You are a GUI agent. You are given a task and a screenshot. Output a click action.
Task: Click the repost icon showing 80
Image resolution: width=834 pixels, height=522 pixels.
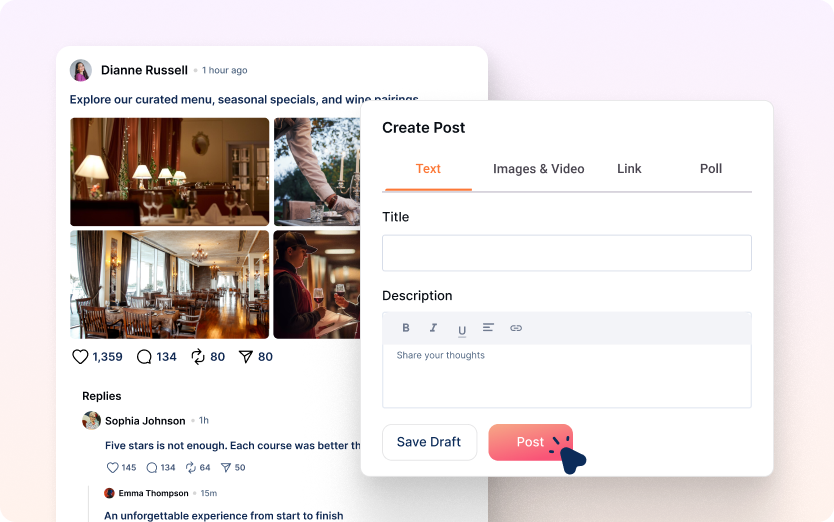click(198, 357)
